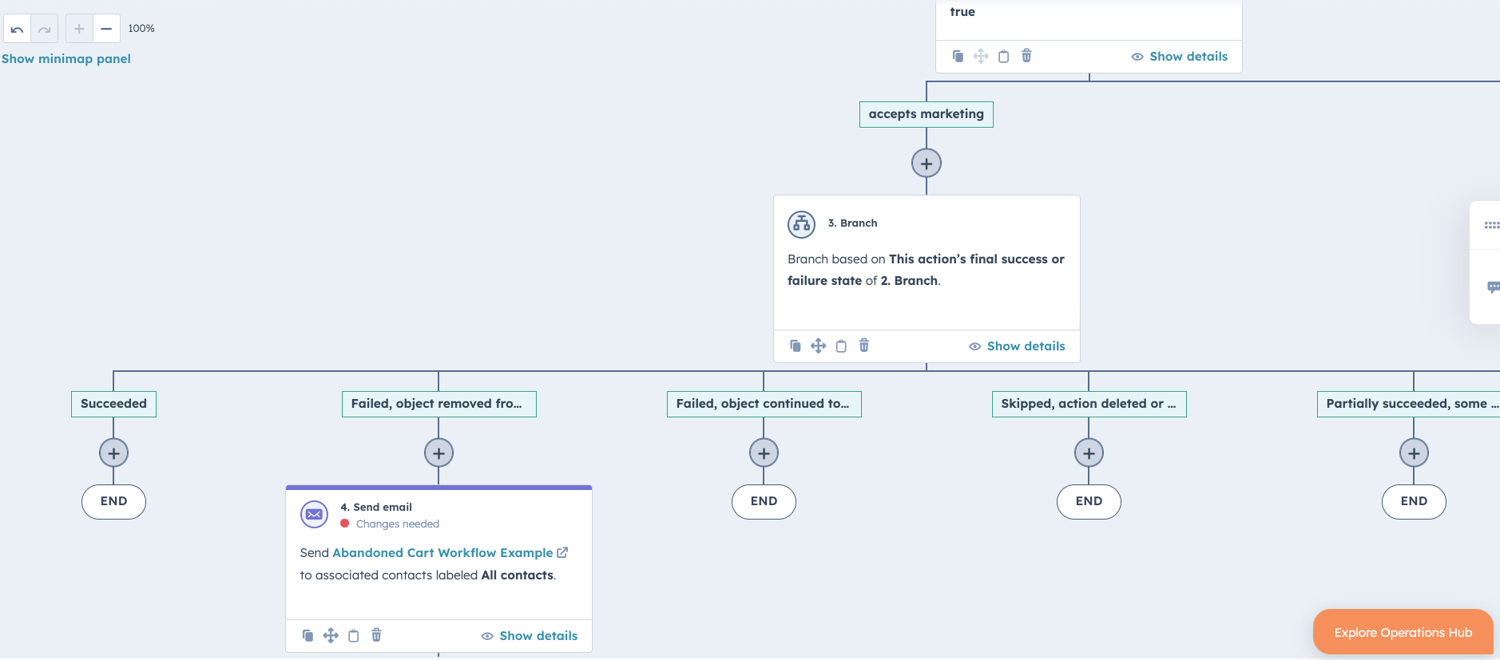Select the clone icon on the Branch action

click(795, 345)
